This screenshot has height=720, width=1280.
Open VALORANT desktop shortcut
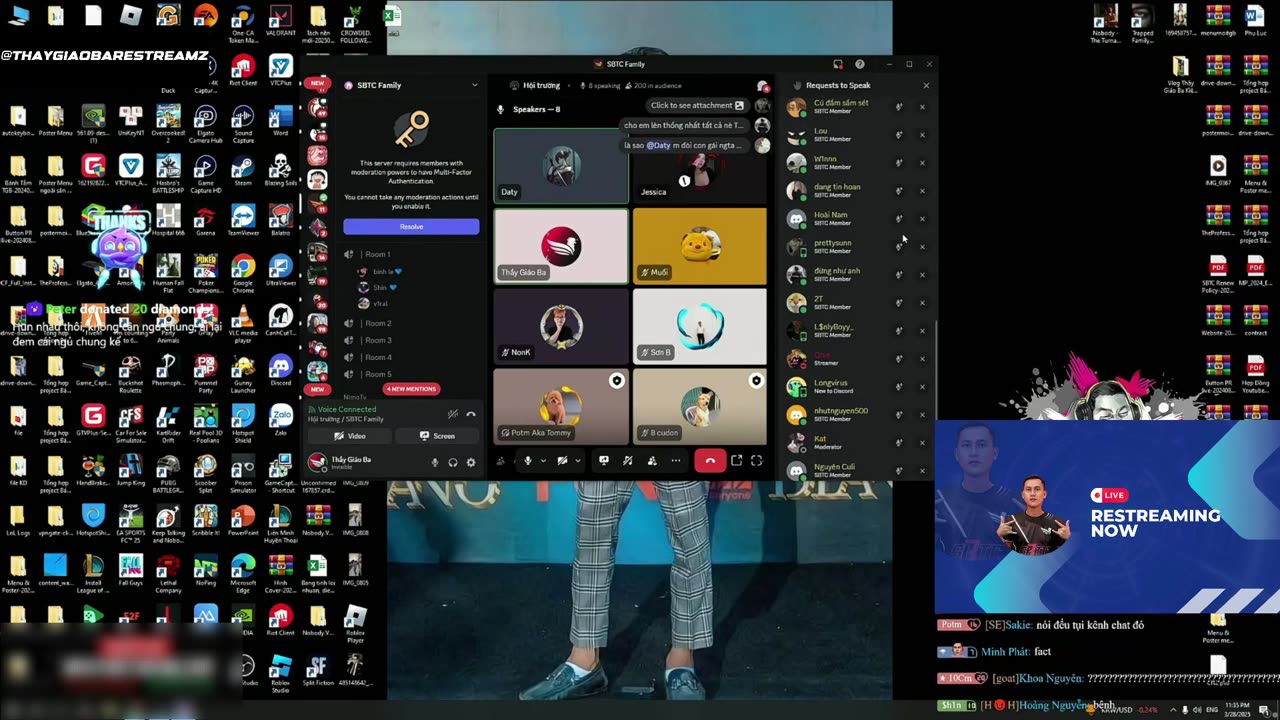[x=281, y=21]
